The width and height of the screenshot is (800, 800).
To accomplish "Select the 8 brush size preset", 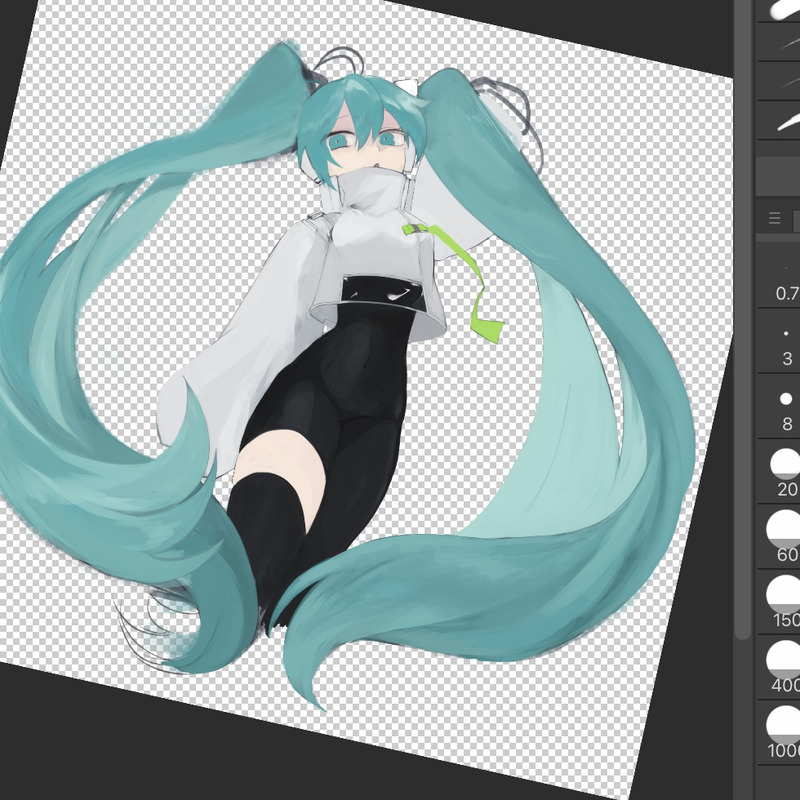I will 779,406.
